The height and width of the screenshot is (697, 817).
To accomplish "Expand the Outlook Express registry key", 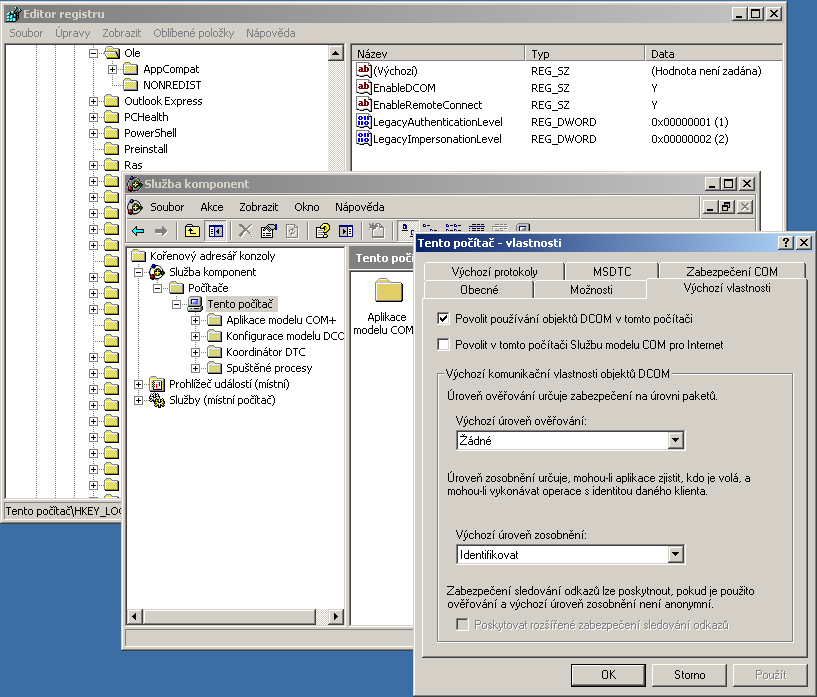I will coord(93,102).
